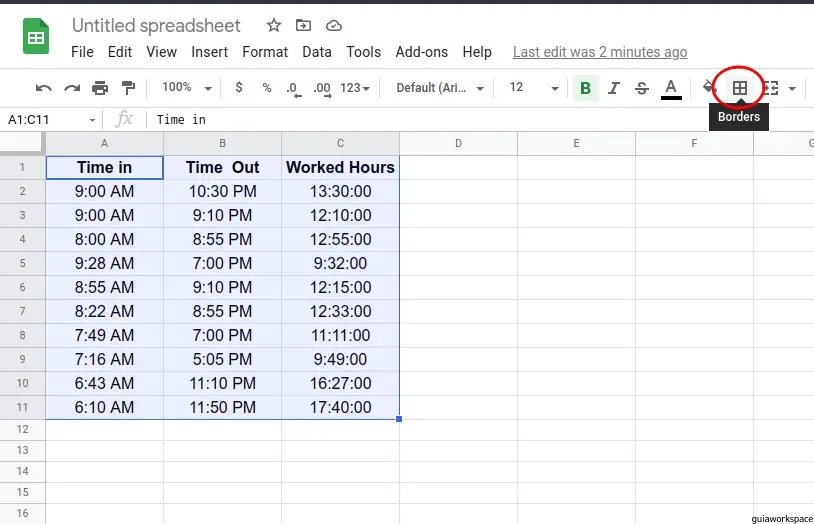Open the Tools menu
Viewport: 814px width, 524px height.
363,52
